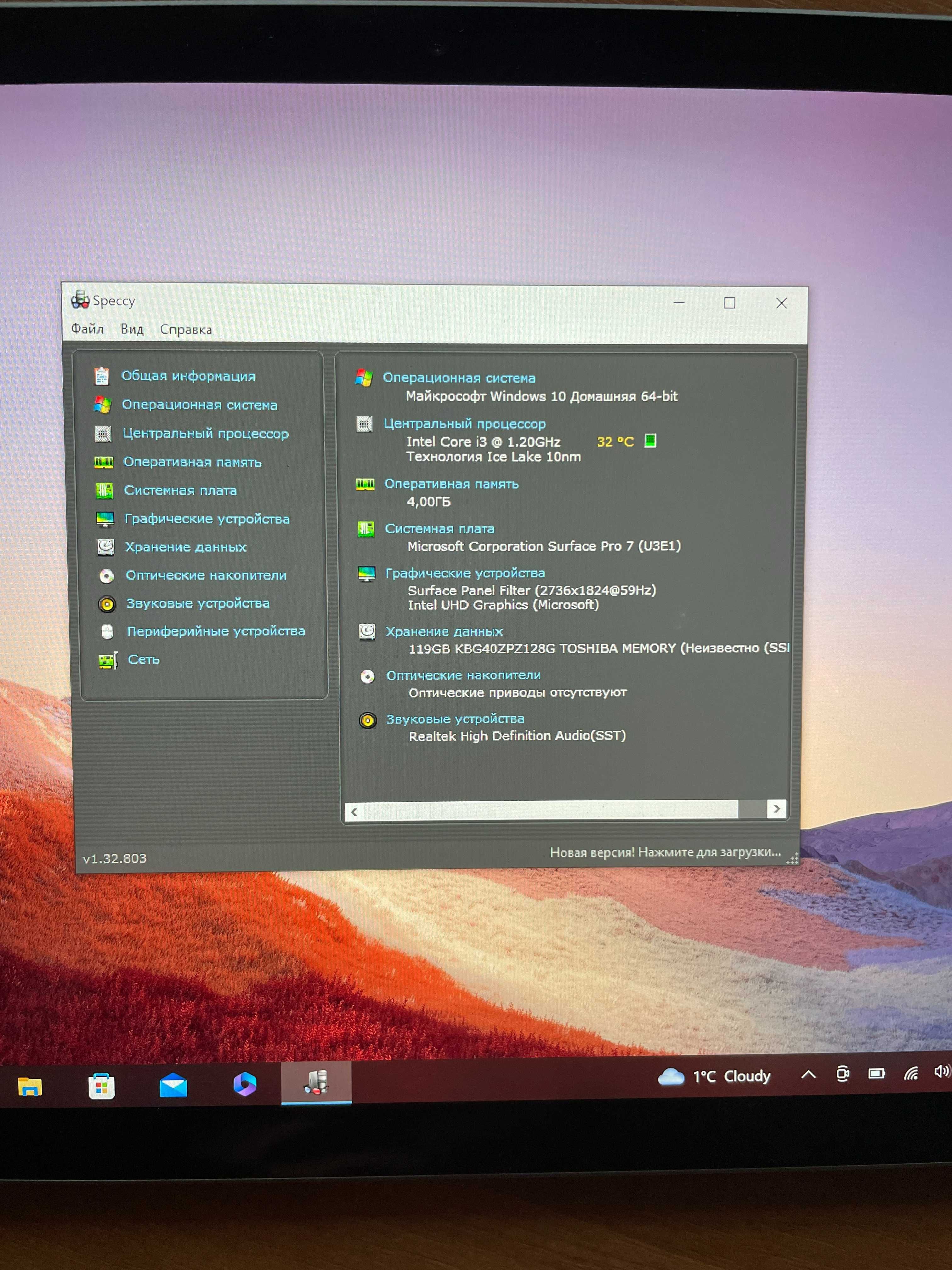The height and width of the screenshot is (1270, 952).
Task: Select the Системная плата board icon in sidebar
Action: pyautogui.click(x=104, y=490)
